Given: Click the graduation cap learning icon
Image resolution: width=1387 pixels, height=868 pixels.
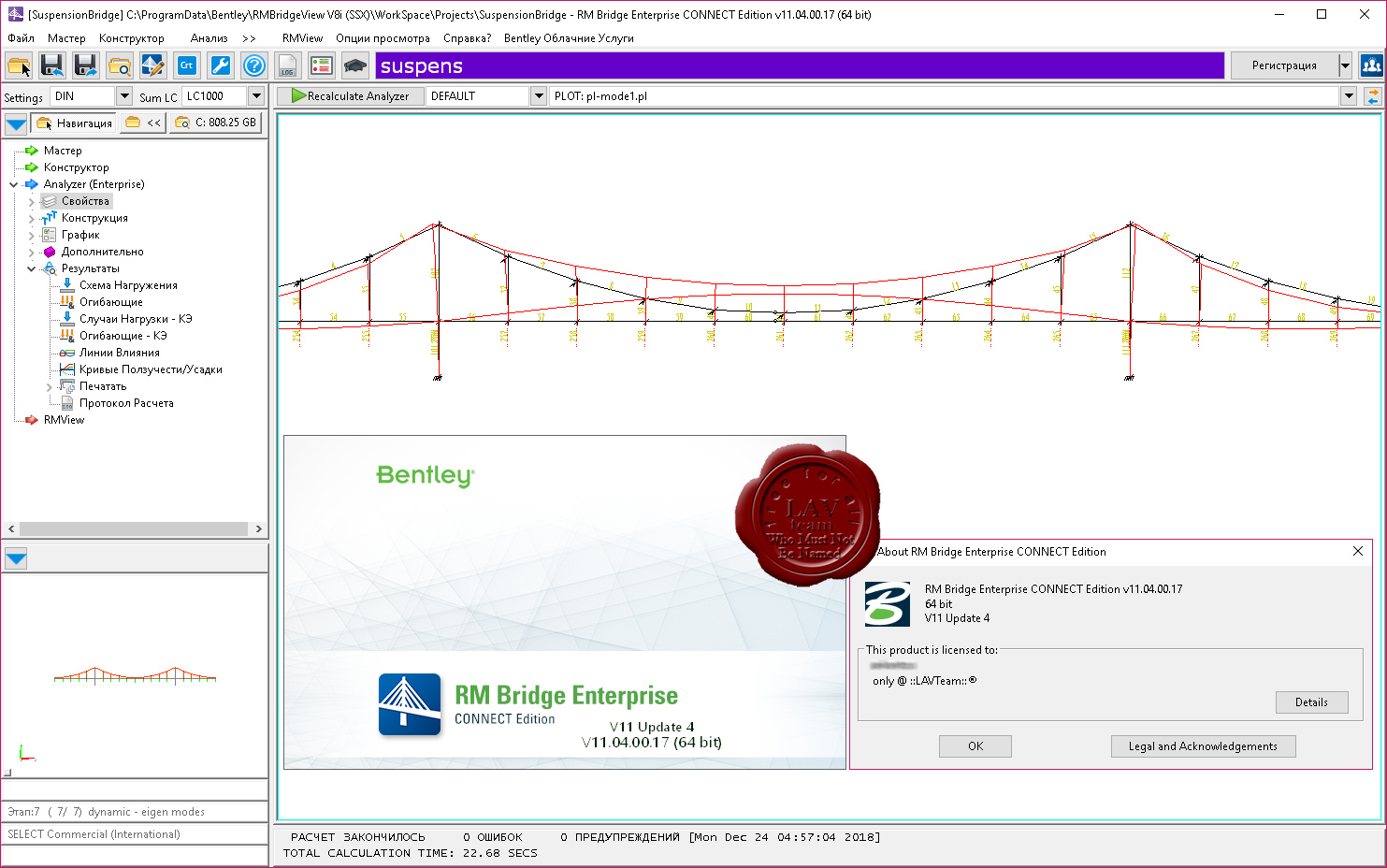Looking at the screenshot, I should pos(354,65).
